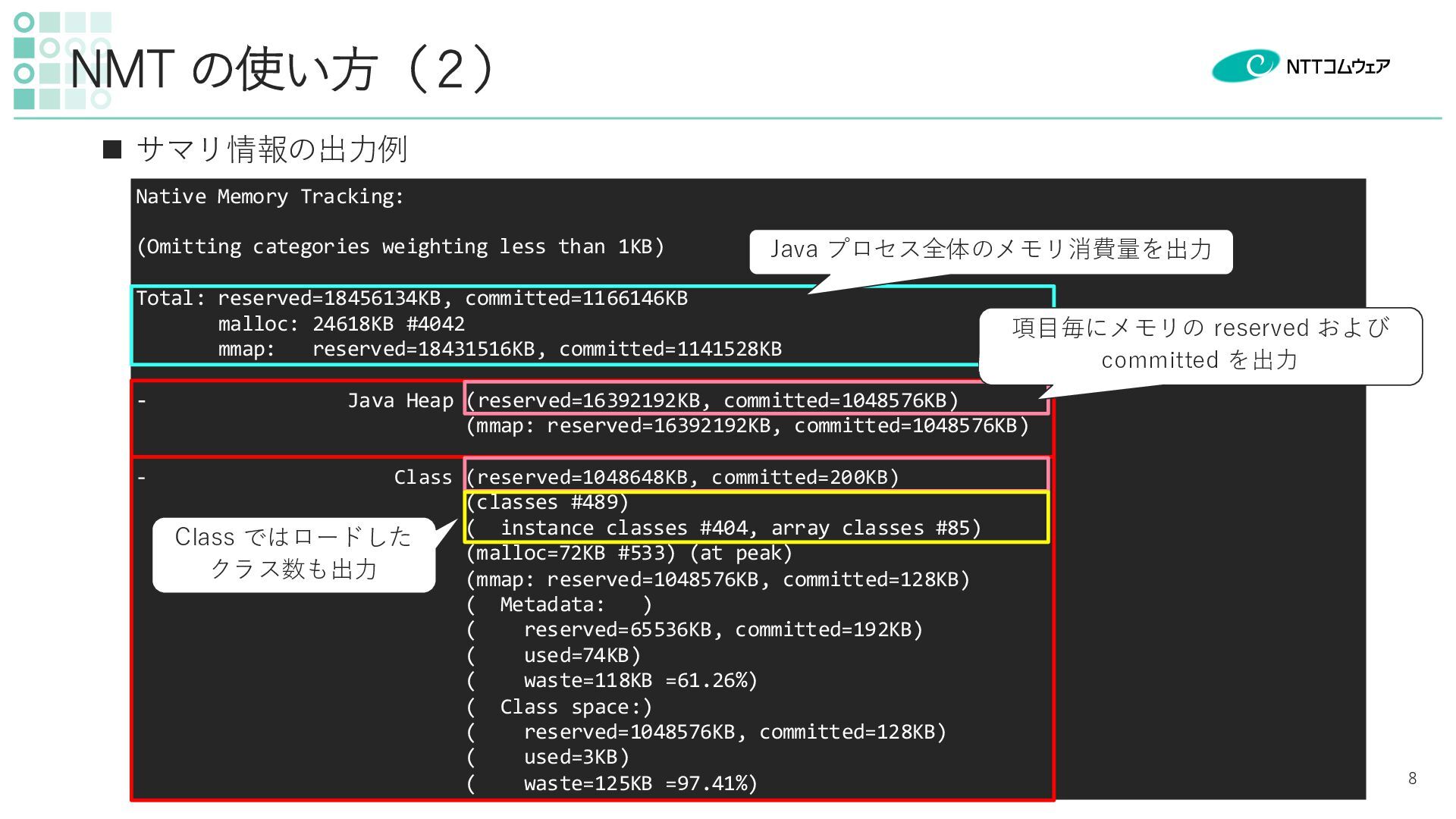Click the 'reserved および committed' callout
This screenshot has width=1456, height=819.
coord(1200,344)
